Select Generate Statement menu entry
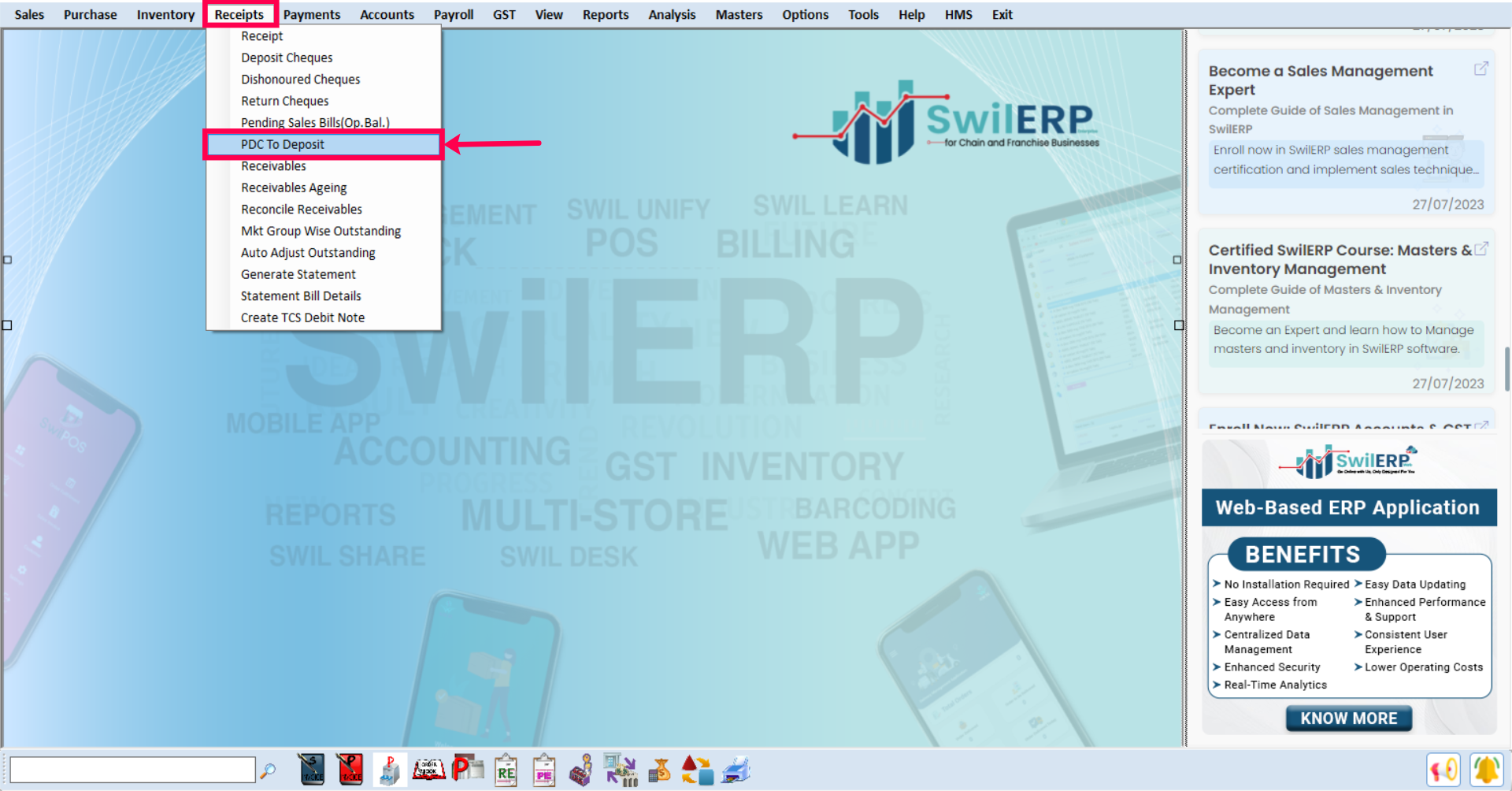 [x=324, y=274]
